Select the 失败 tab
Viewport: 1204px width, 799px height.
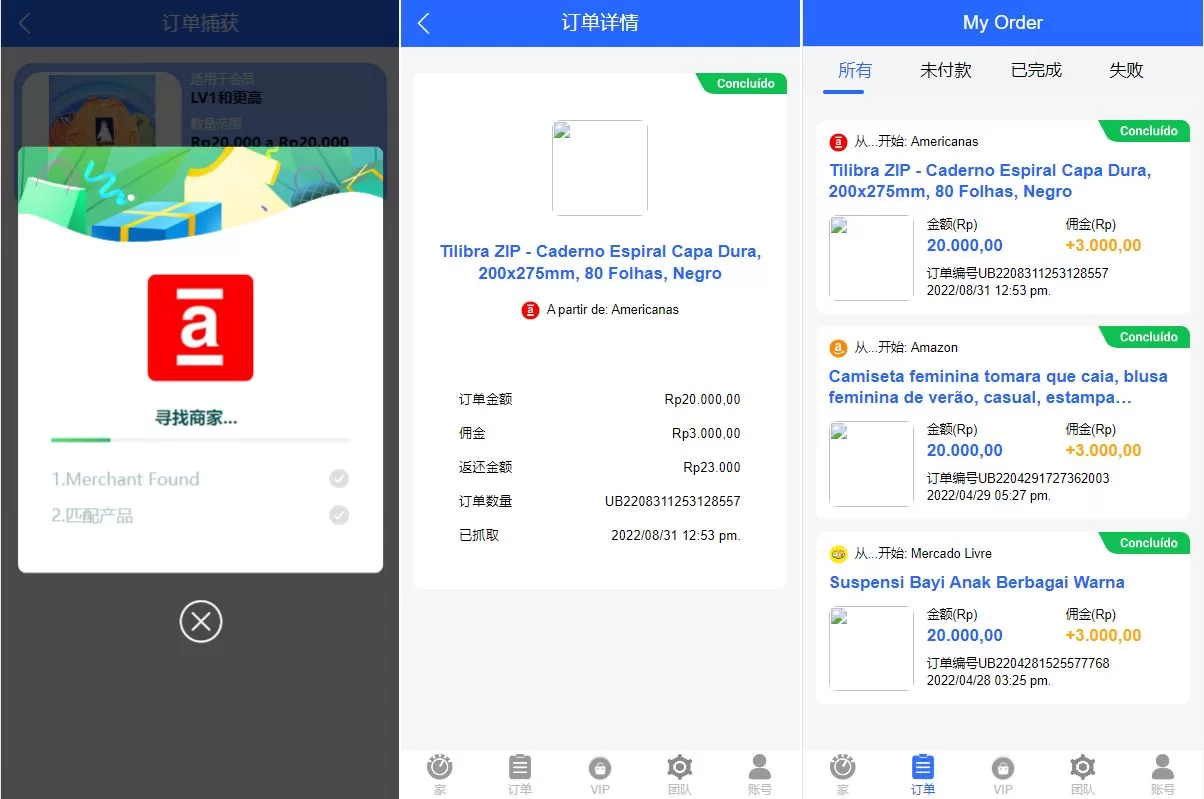coord(1126,70)
